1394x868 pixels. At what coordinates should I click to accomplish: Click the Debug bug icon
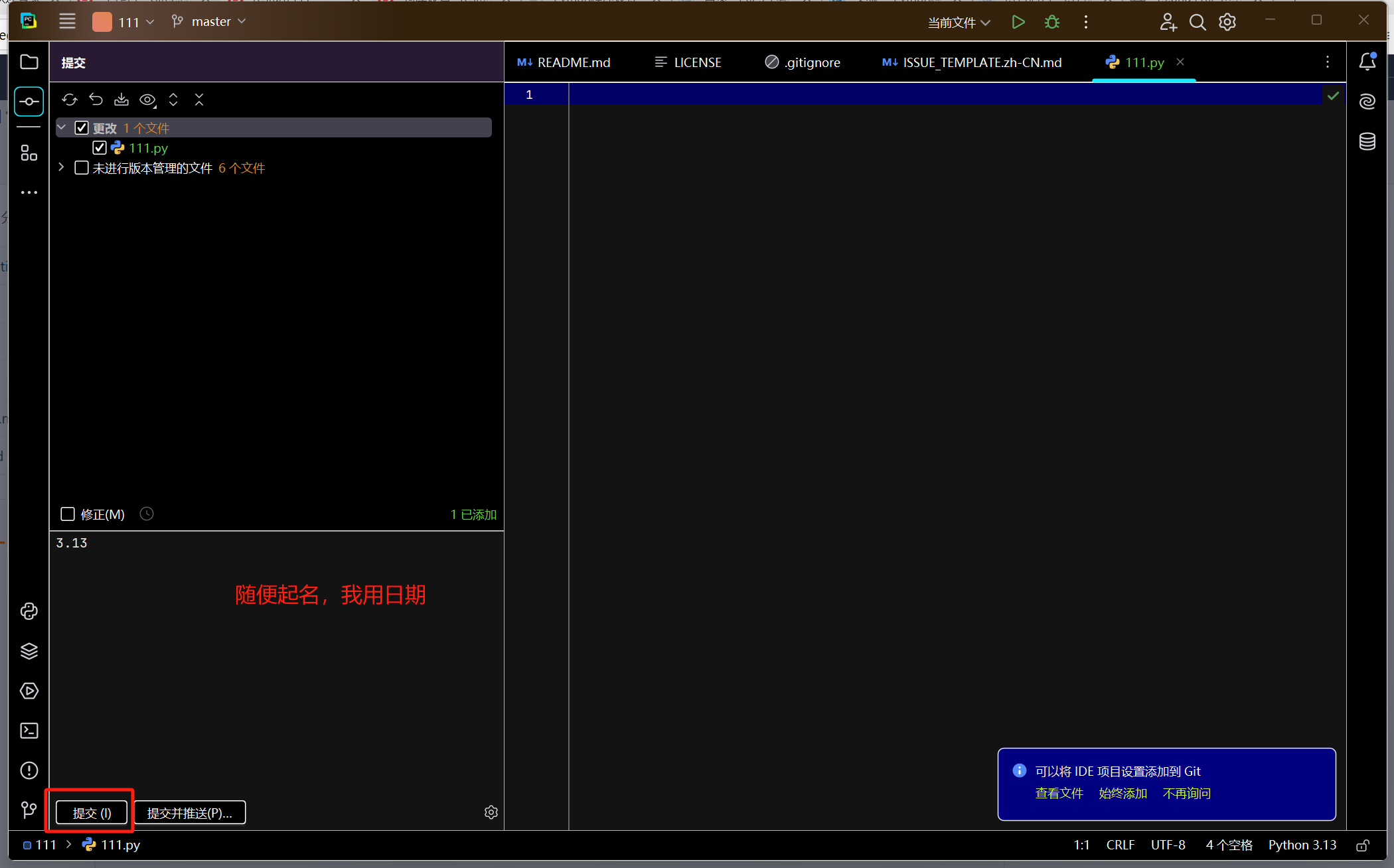1052,22
